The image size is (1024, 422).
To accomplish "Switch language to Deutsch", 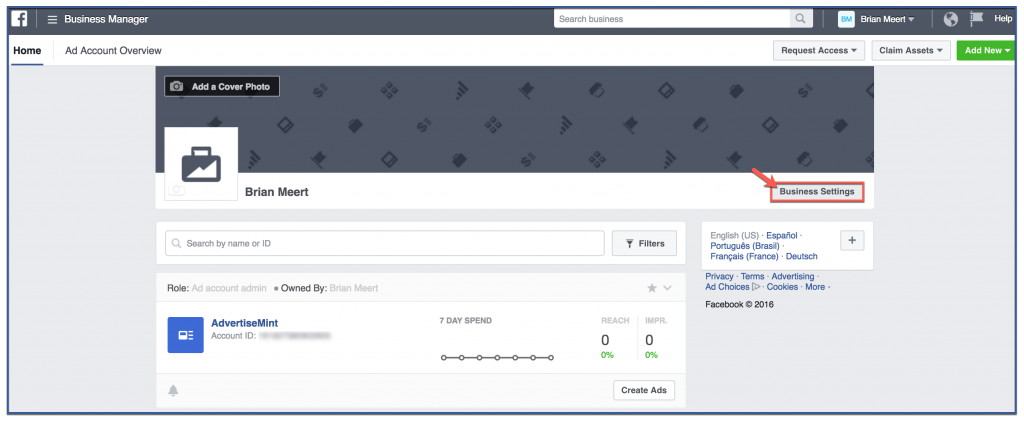I will pos(801,256).
